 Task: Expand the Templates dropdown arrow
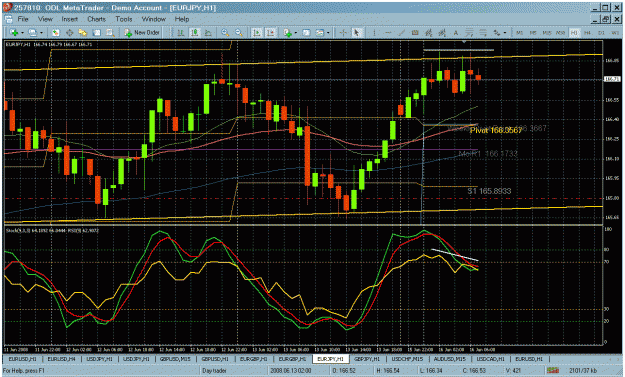(328, 33)
